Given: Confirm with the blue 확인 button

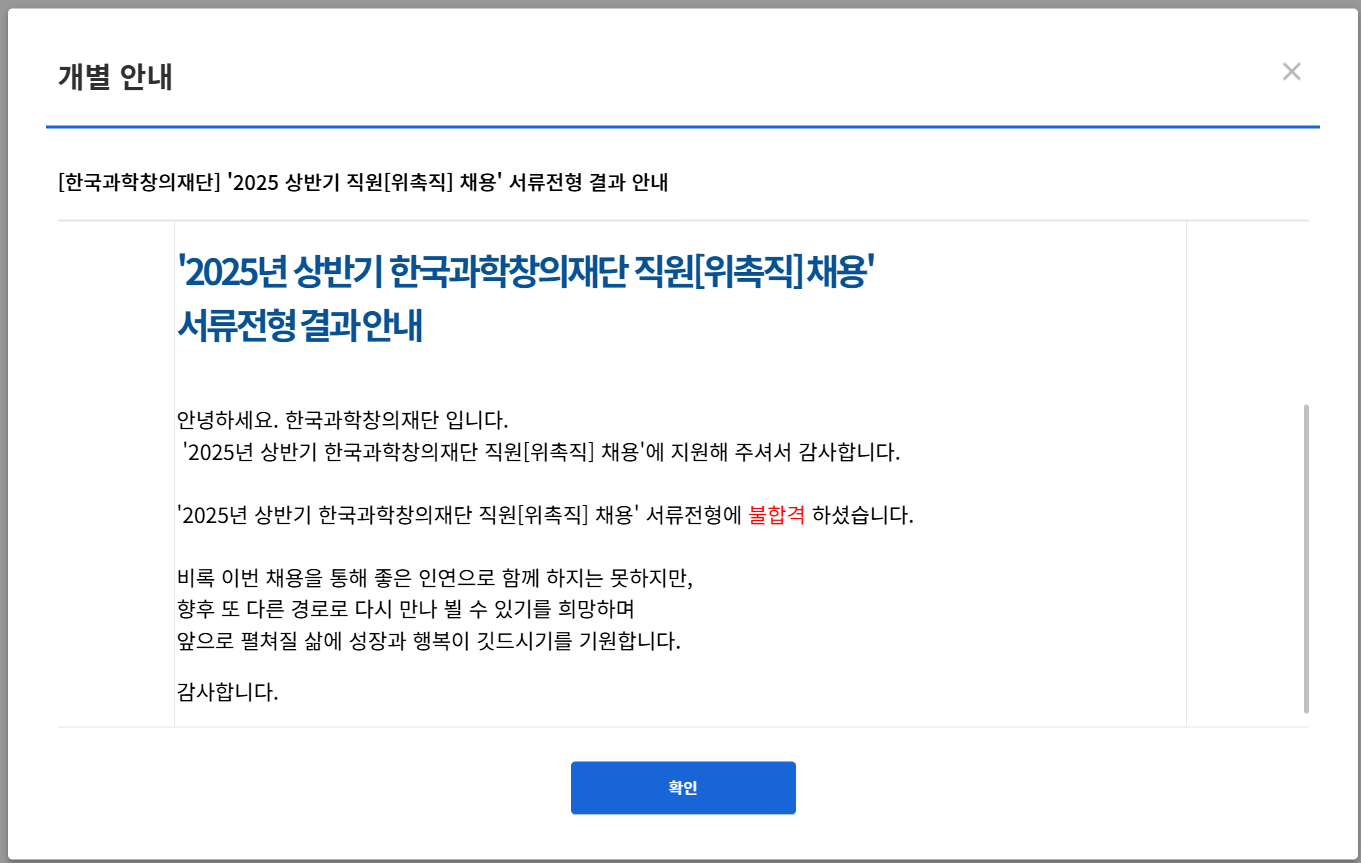Looking at the screenshot, I should (683, 788).
